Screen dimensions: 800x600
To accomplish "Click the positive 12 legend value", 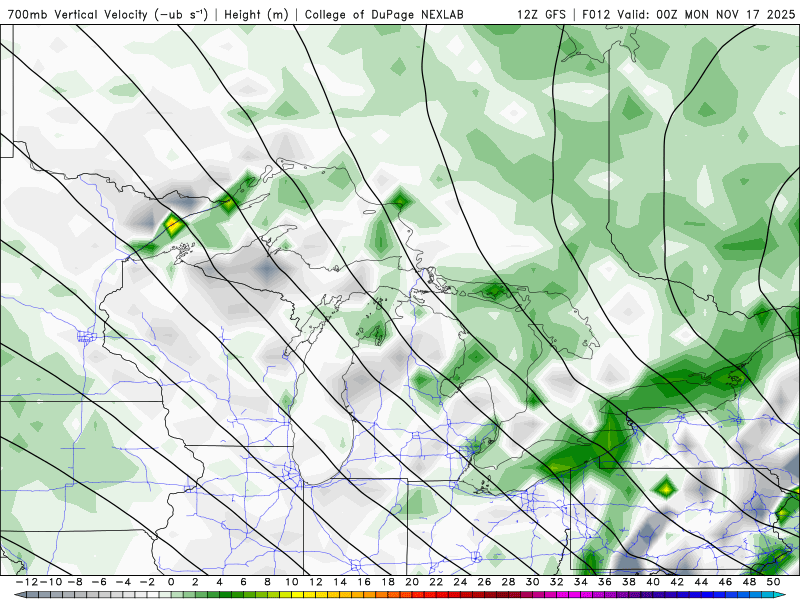I will 316,582.
